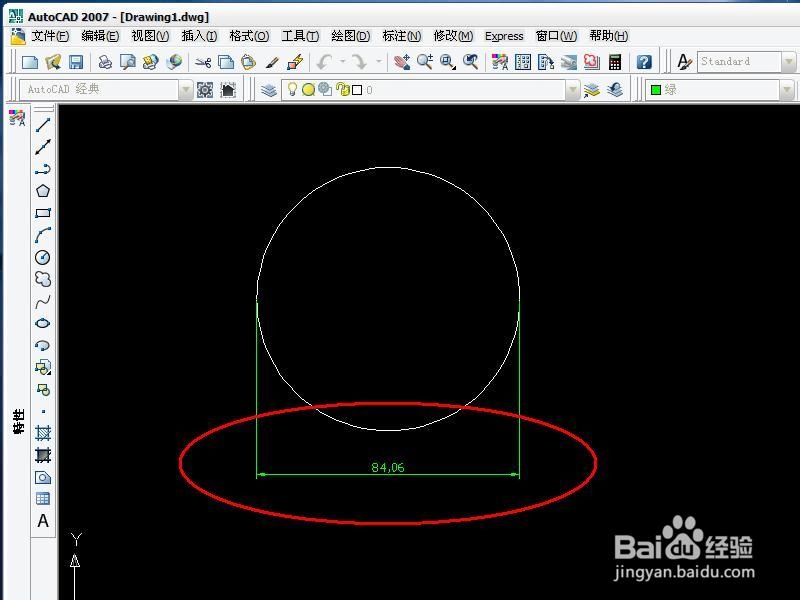800x600 pixels.
Task: Open the redo history dropdown arrow
Action: 379,62
